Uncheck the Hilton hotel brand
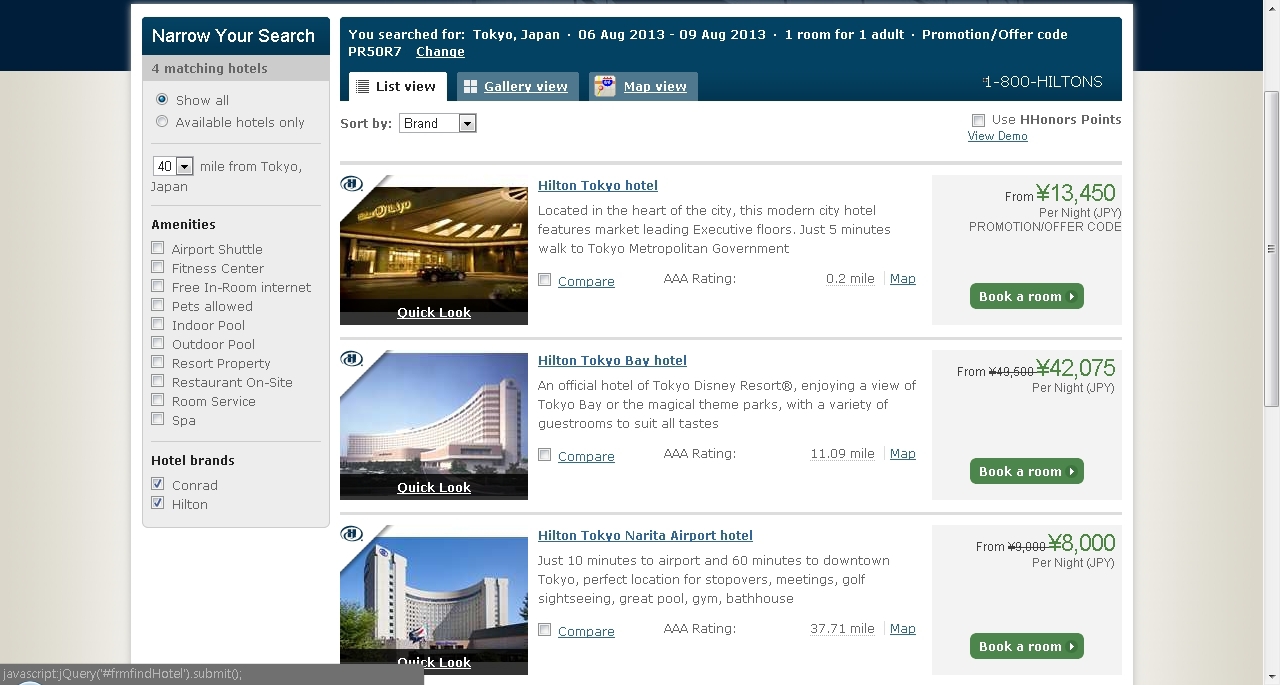This screenshot has width=1280, height=685. click(x=158, y=503)
